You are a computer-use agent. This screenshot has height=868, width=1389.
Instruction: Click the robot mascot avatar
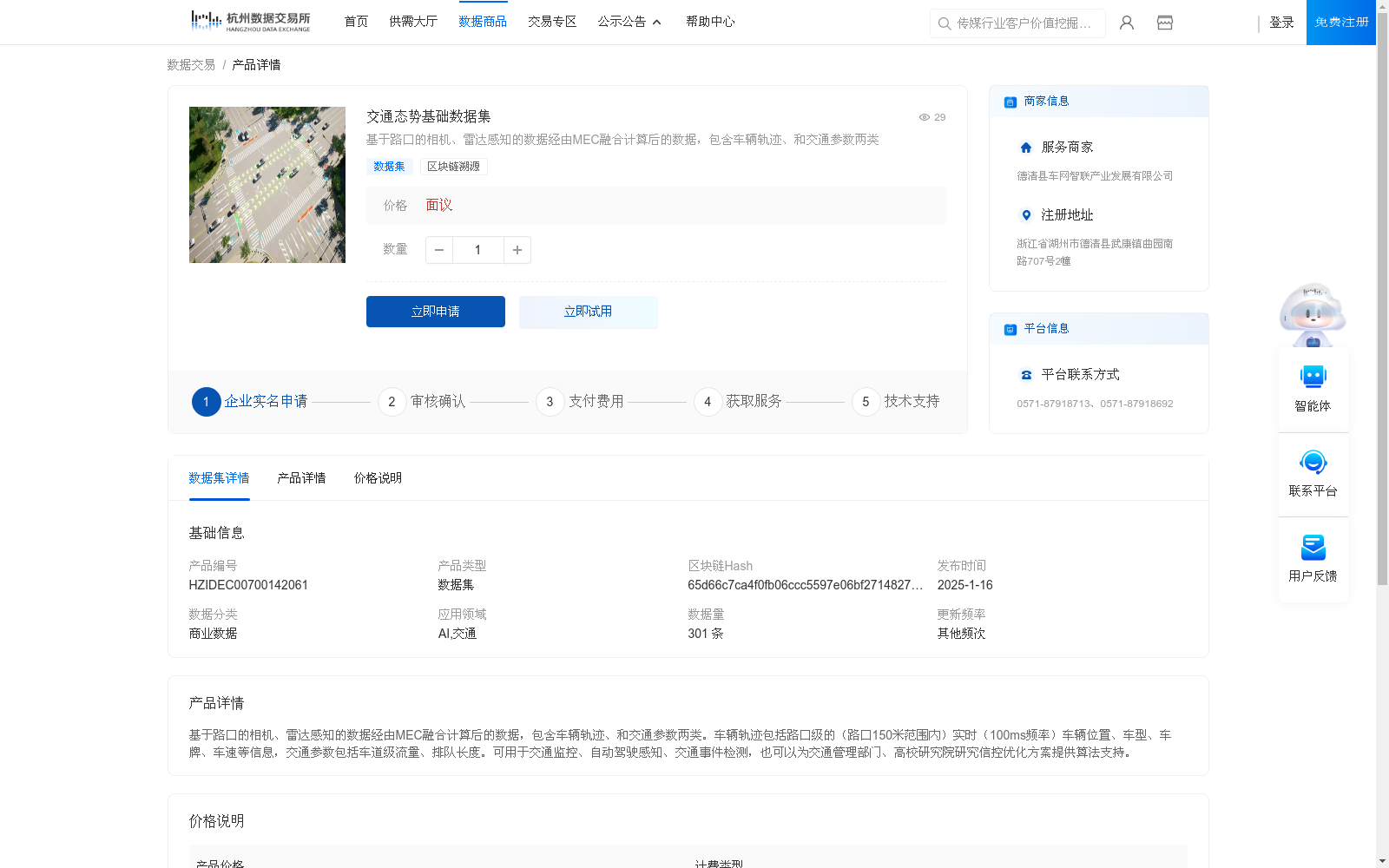pyautogui.click(x=1313, y=314)
